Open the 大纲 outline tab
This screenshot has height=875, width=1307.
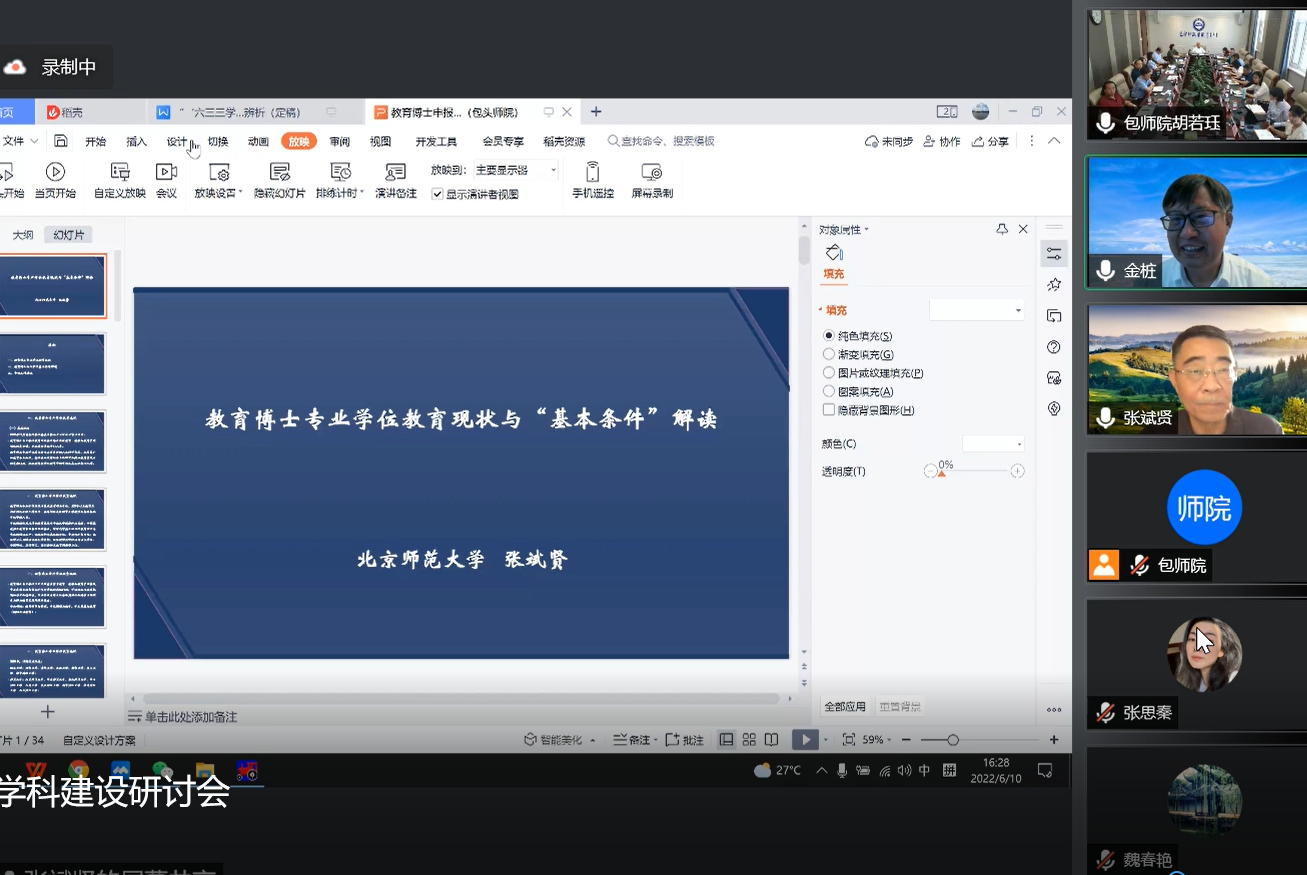(x=23, y=235)
